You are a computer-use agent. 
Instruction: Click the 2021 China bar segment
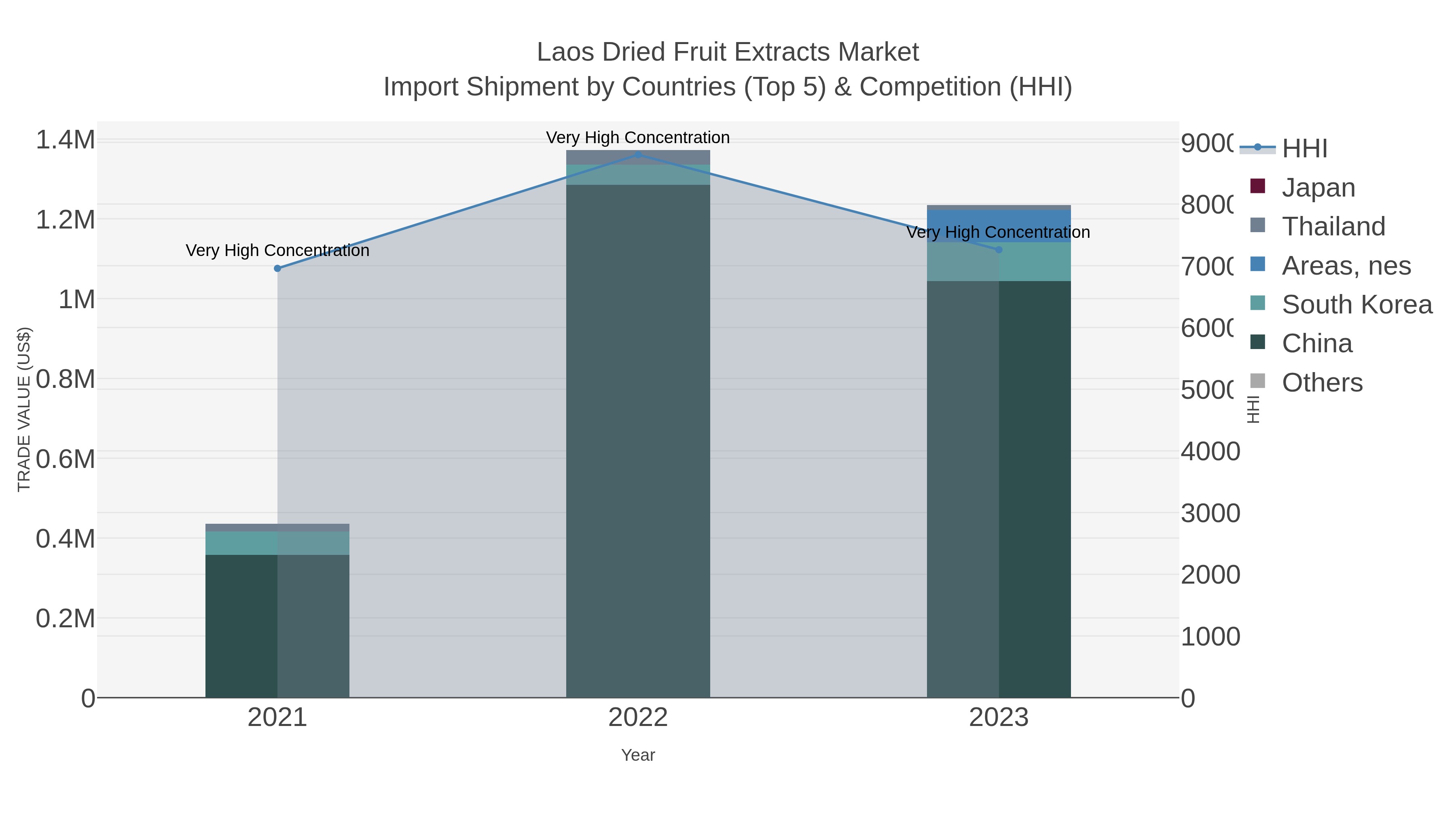coord(277,626)
